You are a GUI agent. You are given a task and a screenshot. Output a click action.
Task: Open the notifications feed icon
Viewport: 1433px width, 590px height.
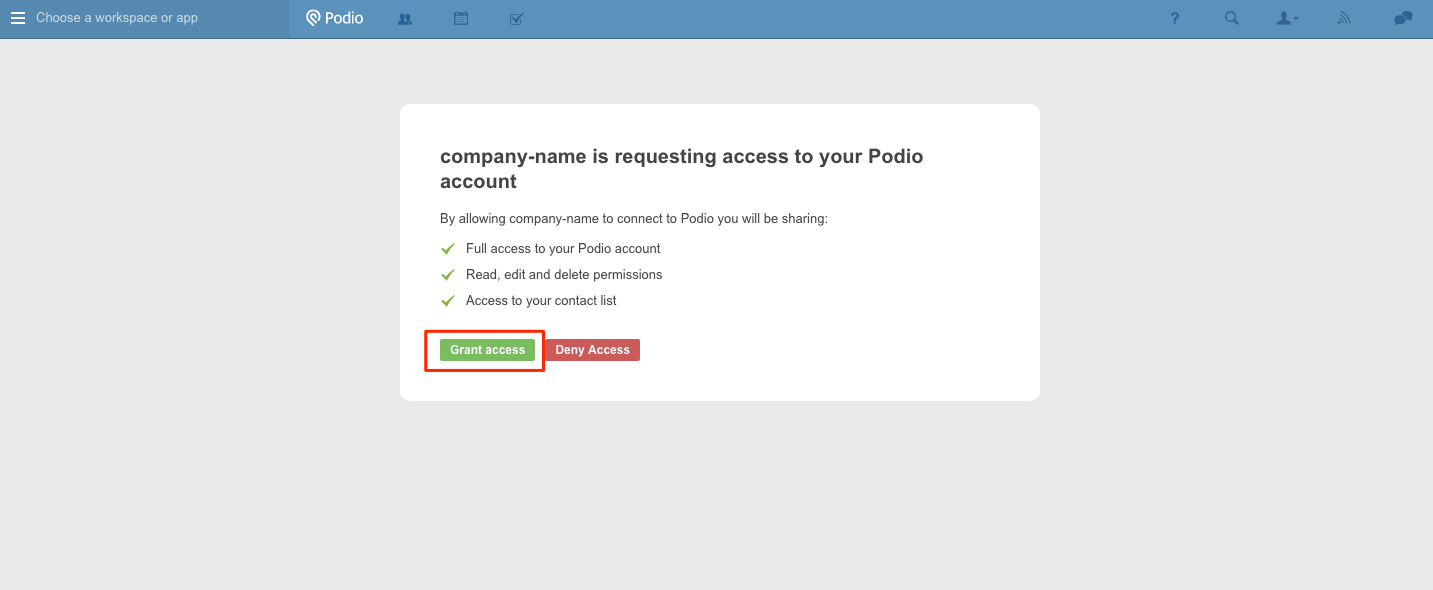pyautogui.click(x=1345, y=18)
